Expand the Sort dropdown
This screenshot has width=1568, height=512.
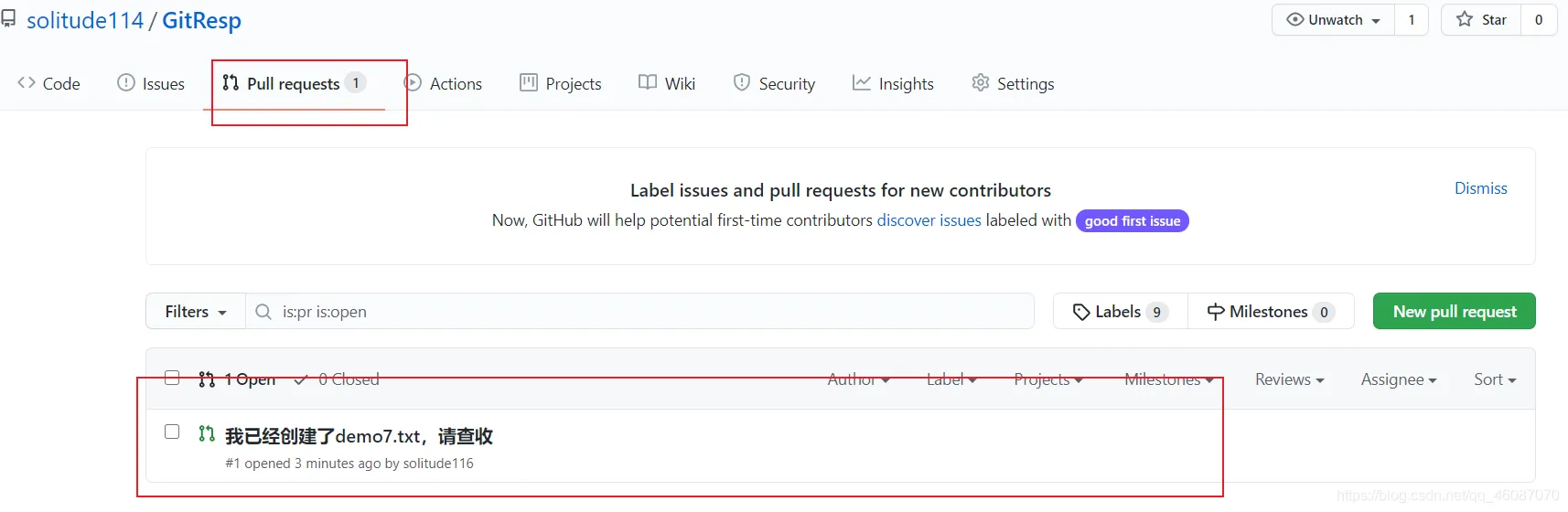click(x=1494, y=379)
